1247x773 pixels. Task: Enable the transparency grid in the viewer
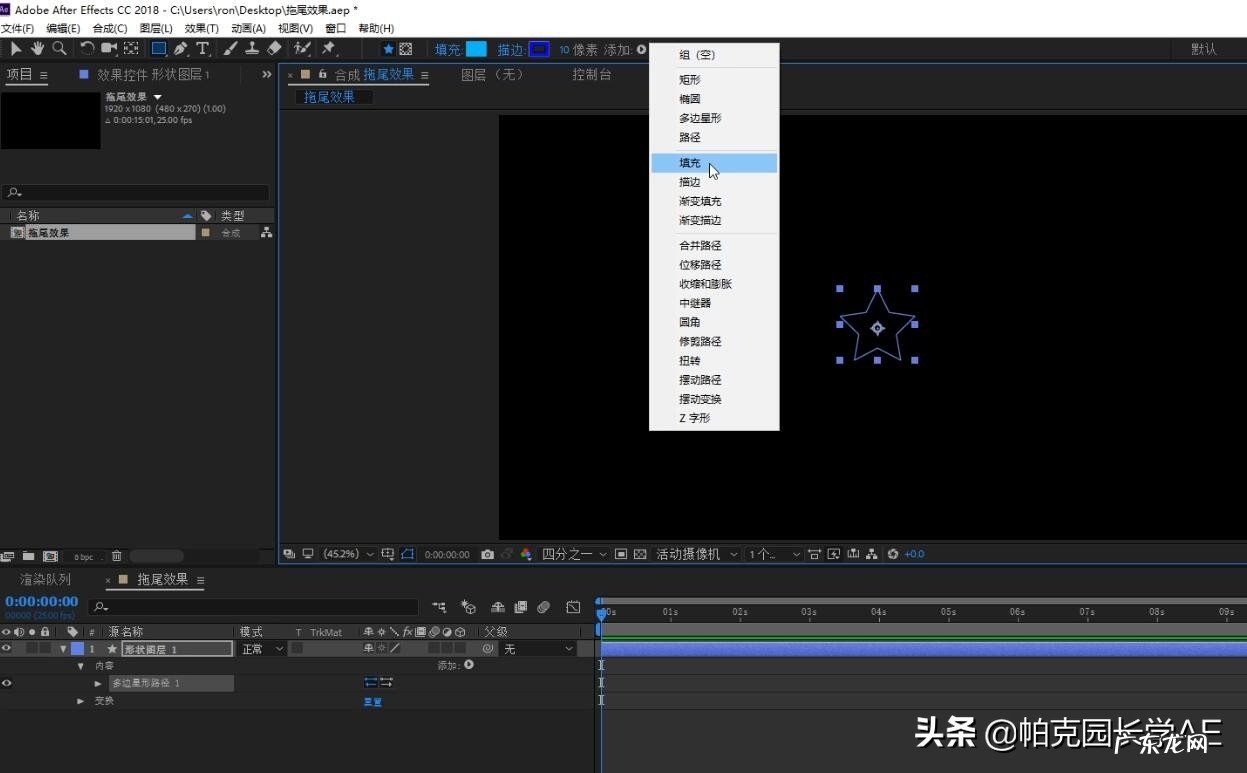(x=641, y=553)
